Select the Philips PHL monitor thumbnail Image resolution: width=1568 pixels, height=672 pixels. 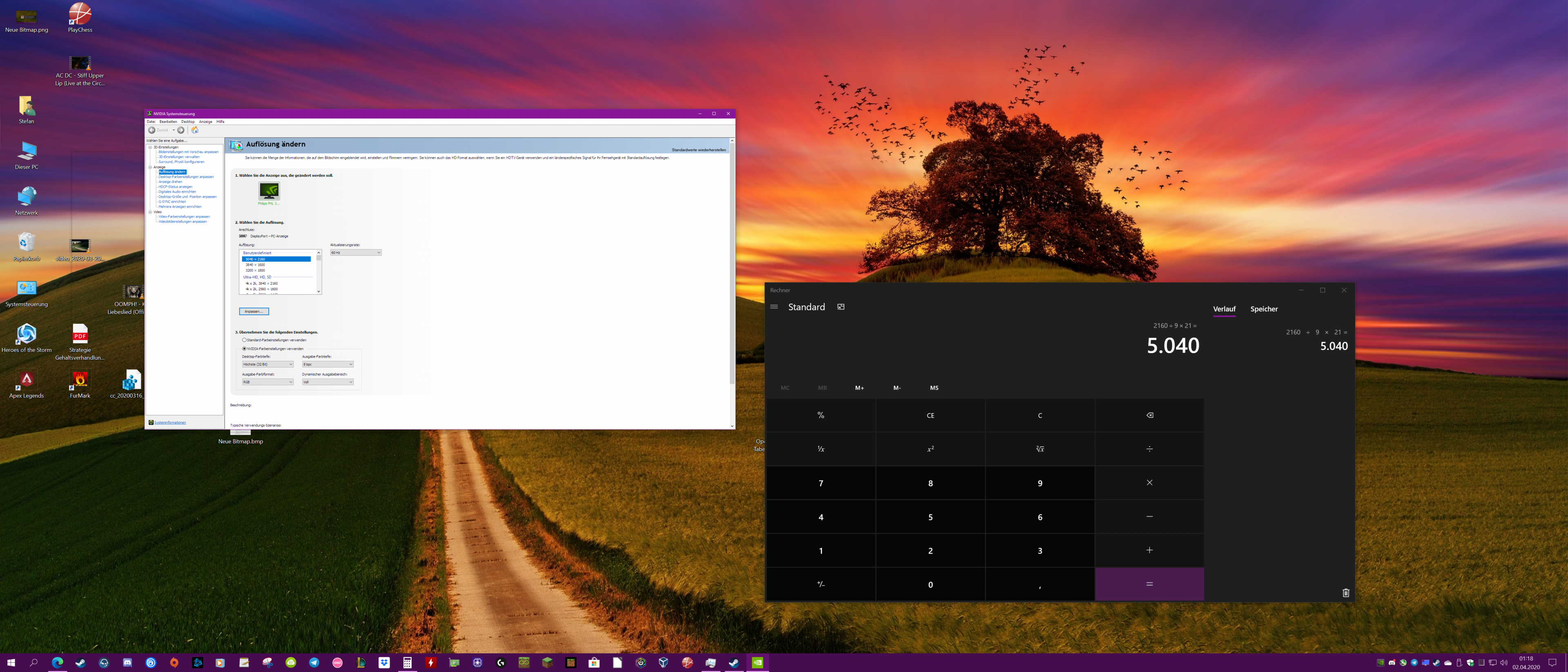coord(268,191)
